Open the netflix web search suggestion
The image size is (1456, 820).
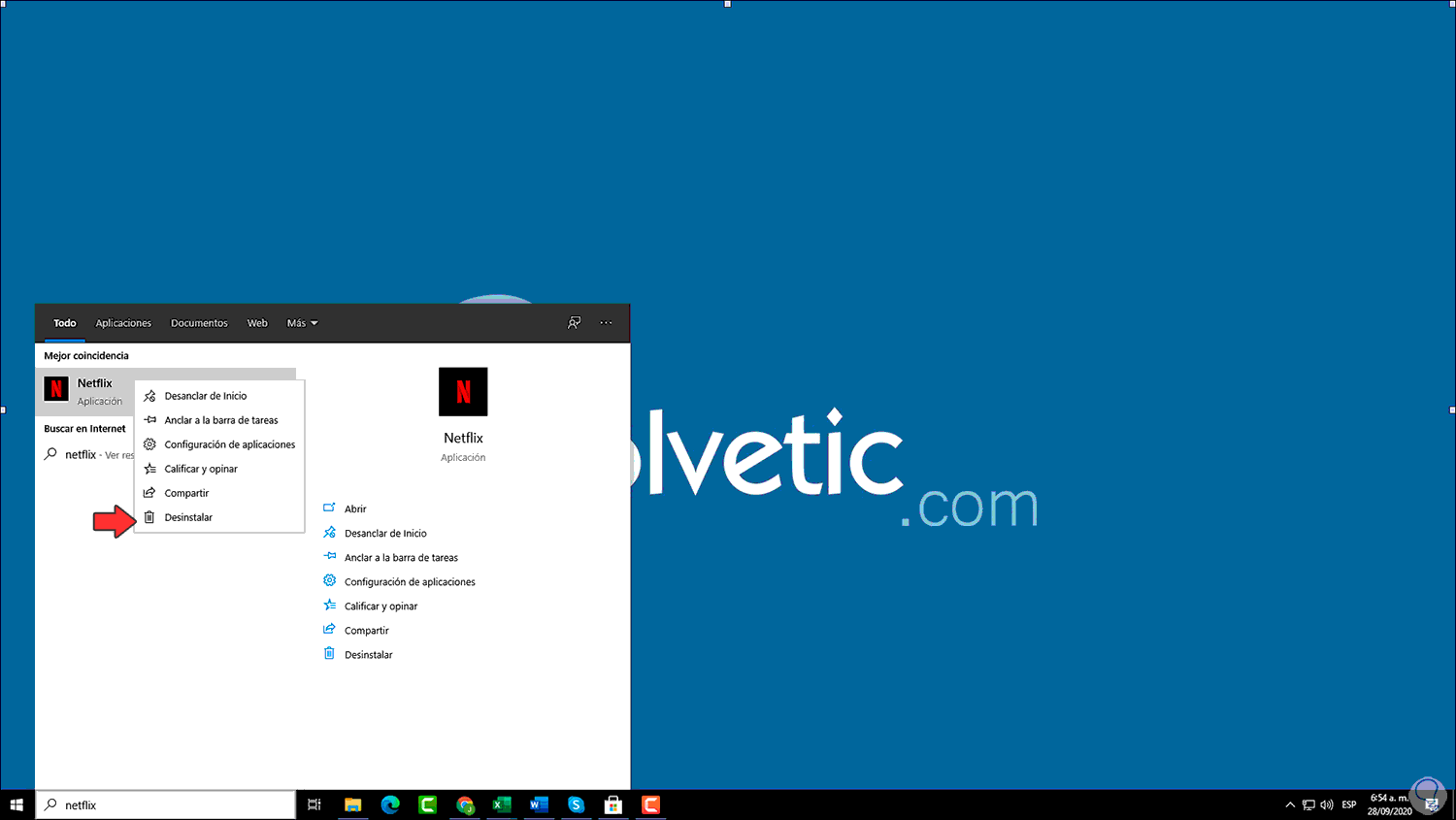click(x=89, y=454)
